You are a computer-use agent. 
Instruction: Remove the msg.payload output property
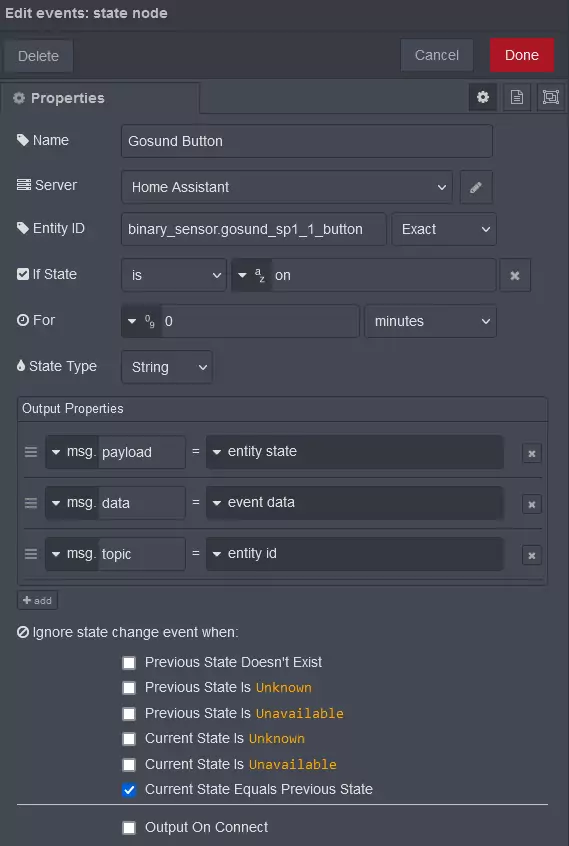[532, 453]
